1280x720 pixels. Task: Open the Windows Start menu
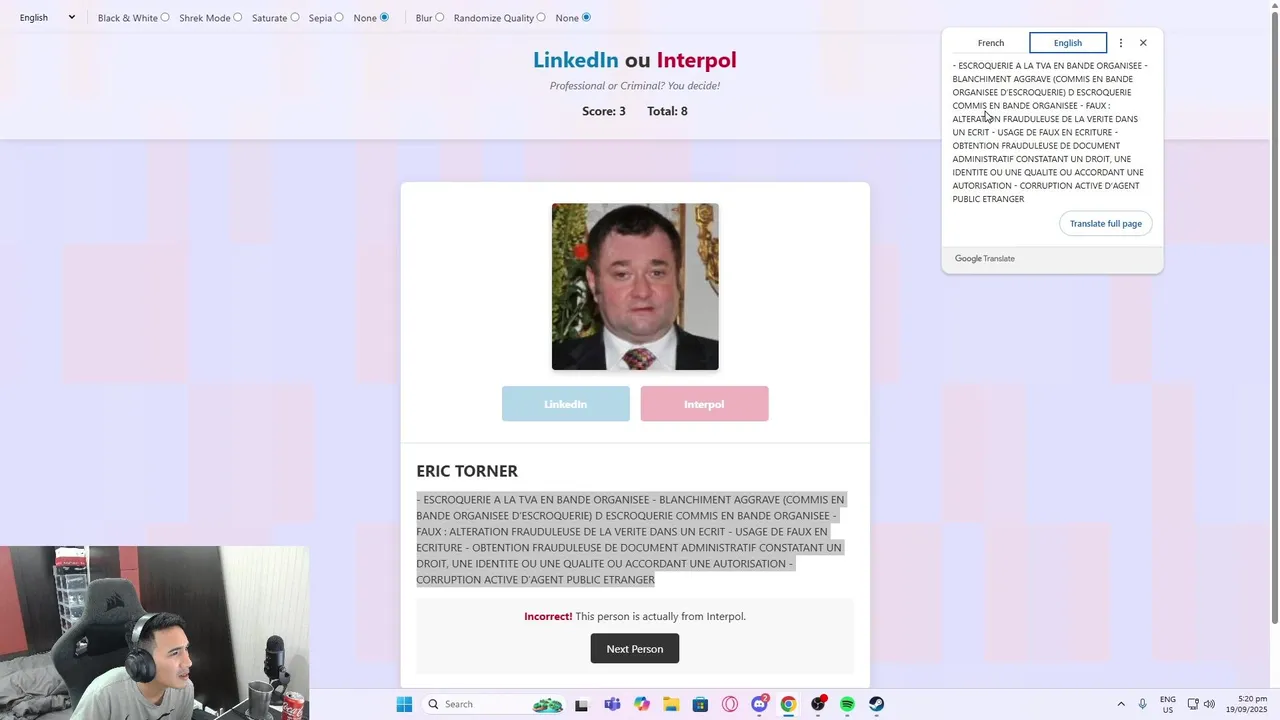tap(404, 704)
